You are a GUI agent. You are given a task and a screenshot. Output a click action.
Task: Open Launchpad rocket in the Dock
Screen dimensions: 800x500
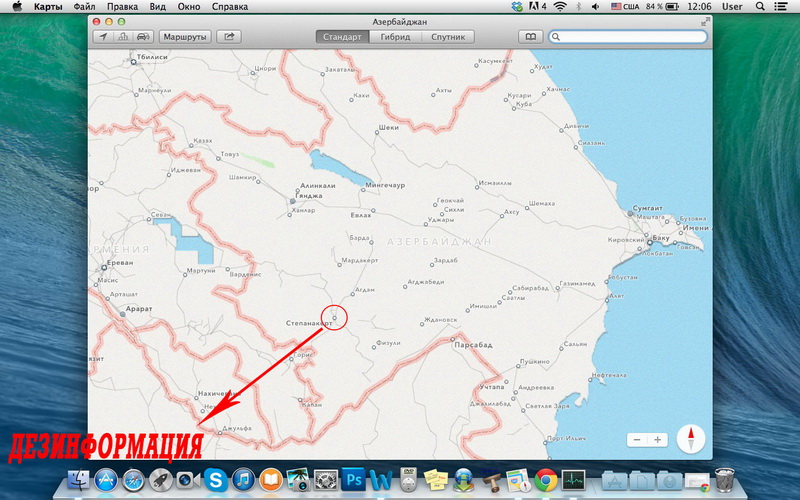click(x=161, y=480)
